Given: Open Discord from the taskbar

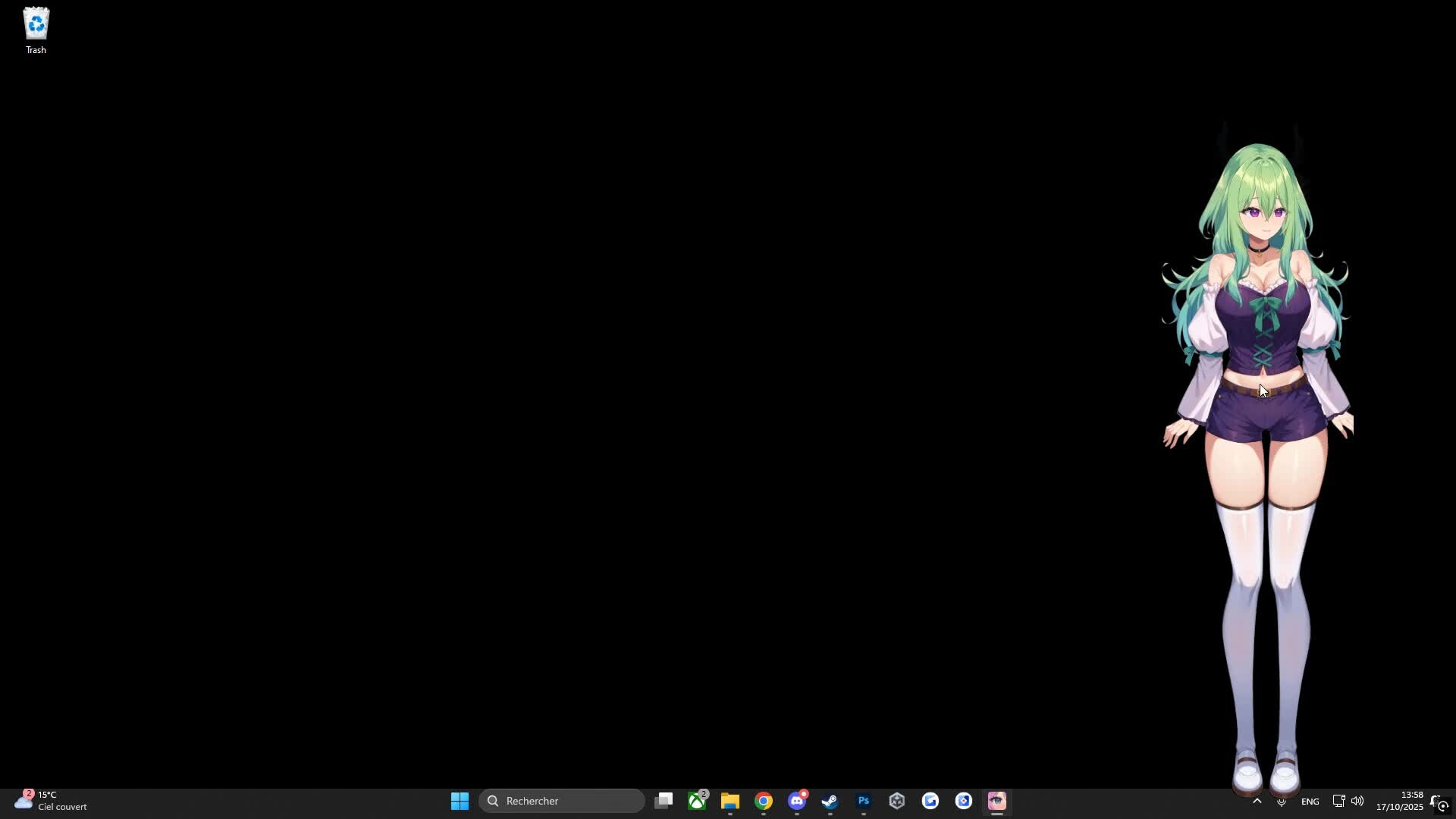Looking at the screenshot, I should pyautogui.click(x=797, y=801).
